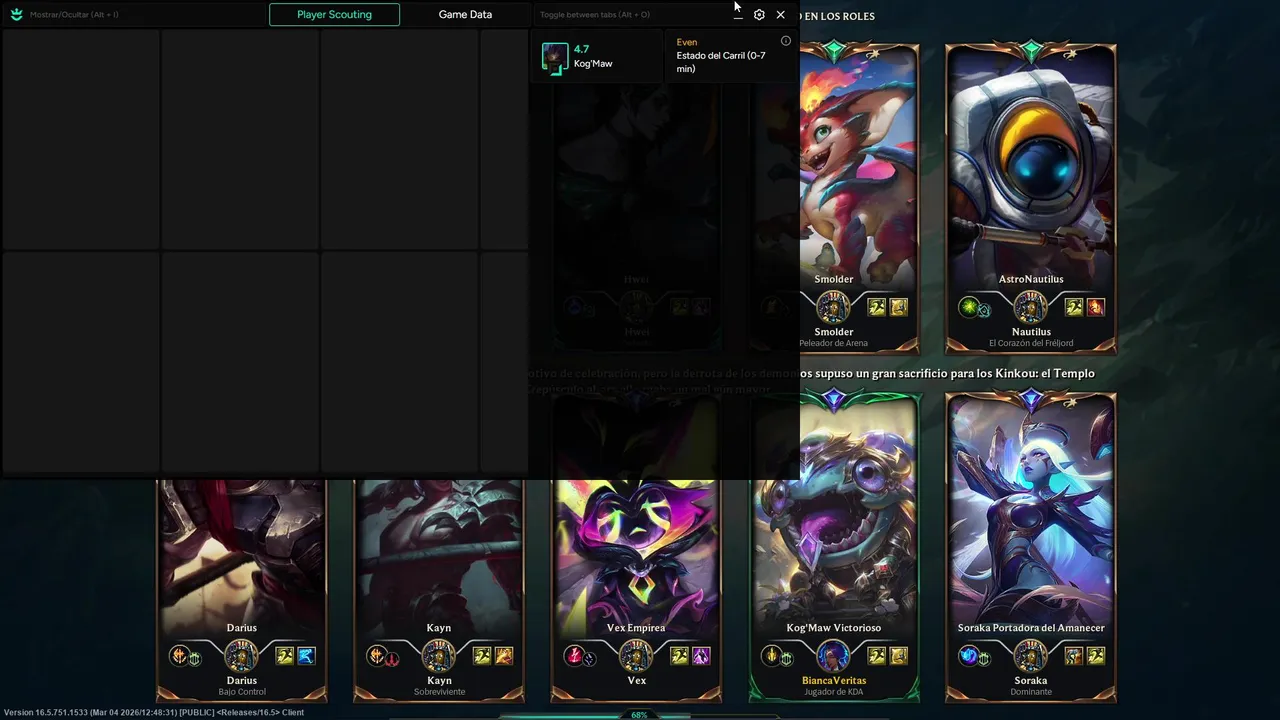Open the overlay settings gear

[x=759, y=15]
